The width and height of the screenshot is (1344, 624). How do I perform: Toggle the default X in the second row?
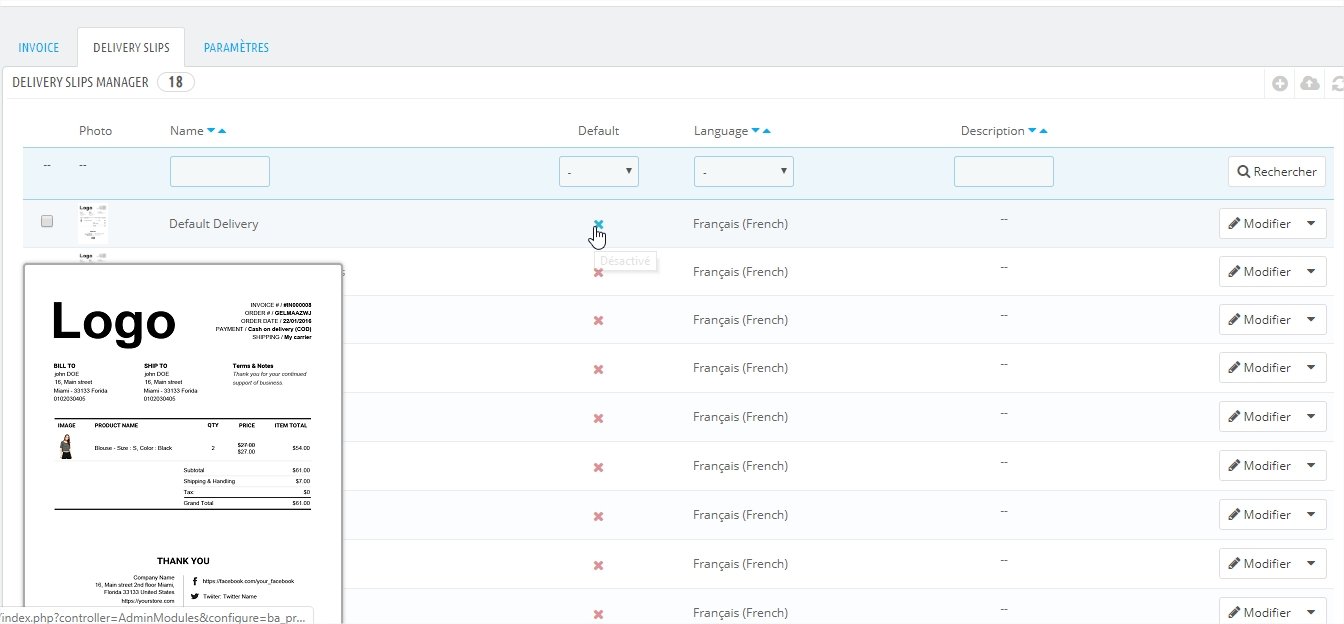pos(598,272)
